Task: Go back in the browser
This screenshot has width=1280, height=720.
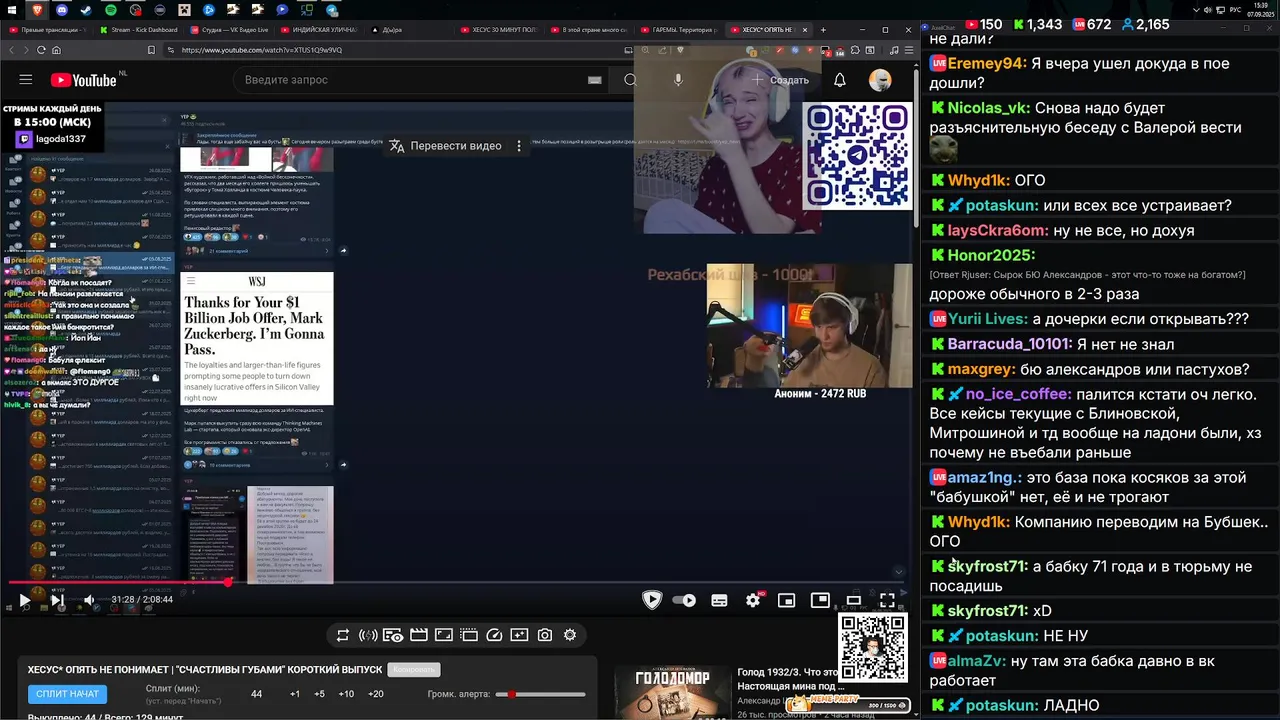Action: [x=12, y=50]
